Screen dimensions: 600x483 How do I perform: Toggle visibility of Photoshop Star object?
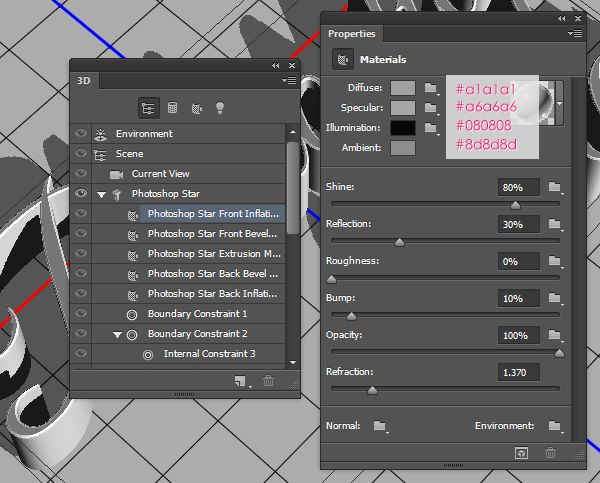pos(80,194)
